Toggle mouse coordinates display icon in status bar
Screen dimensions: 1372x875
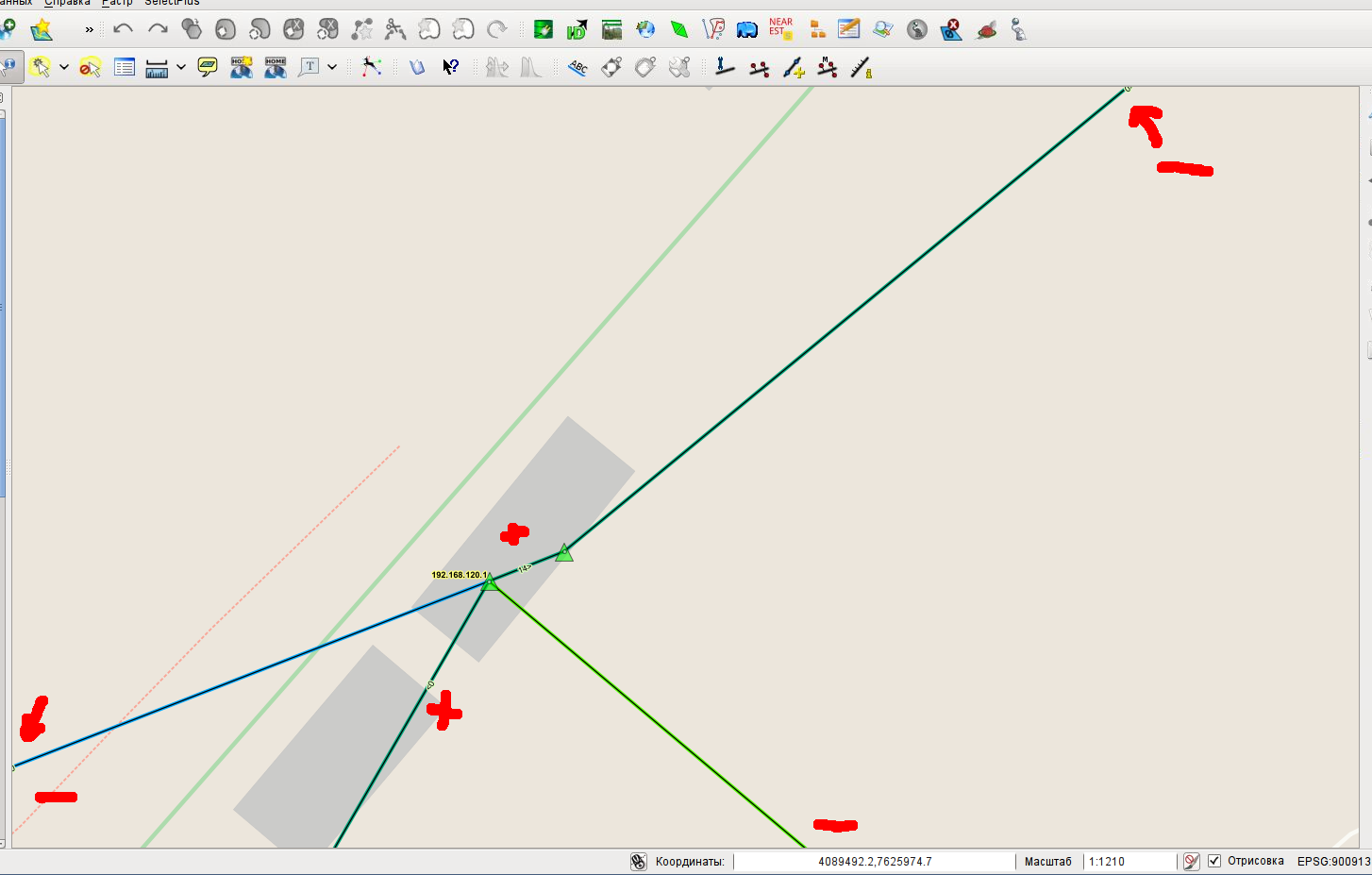639,862
